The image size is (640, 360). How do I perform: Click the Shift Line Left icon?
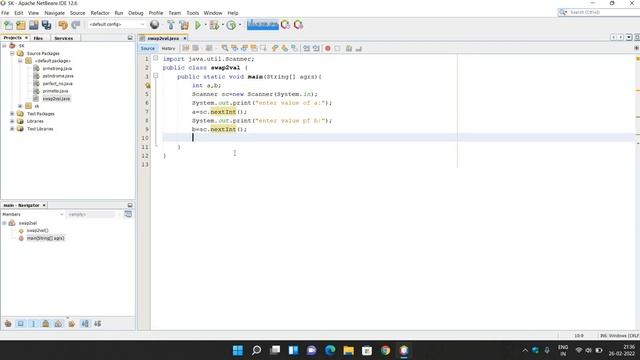(306, 49)
